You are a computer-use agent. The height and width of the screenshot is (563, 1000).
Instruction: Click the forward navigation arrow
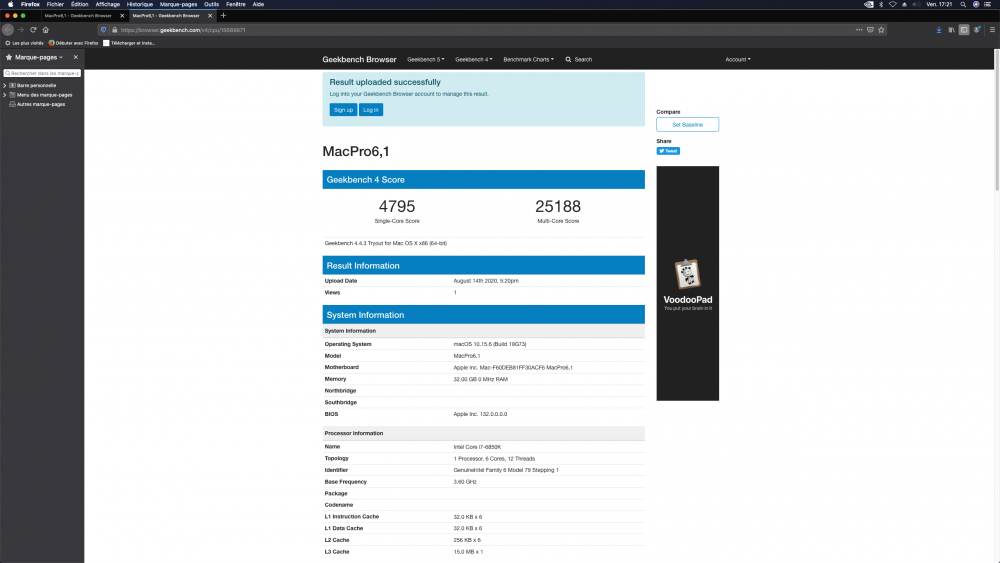[20, 30]
